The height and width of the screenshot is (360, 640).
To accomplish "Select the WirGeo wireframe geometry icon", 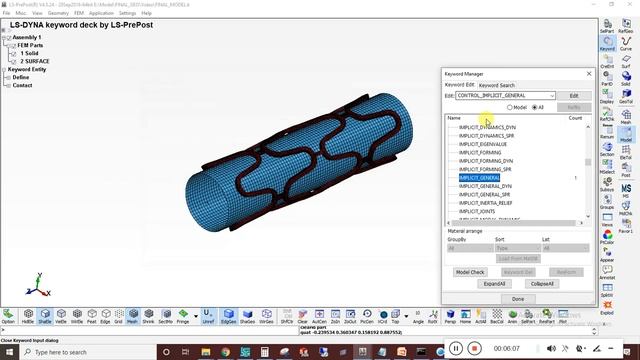I will (267, 316).
